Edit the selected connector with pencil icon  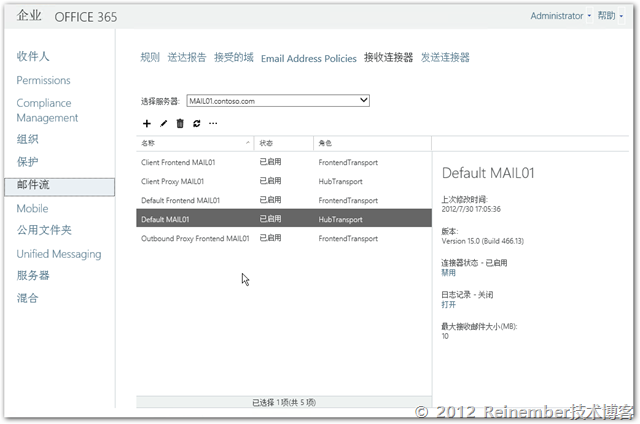164,123
